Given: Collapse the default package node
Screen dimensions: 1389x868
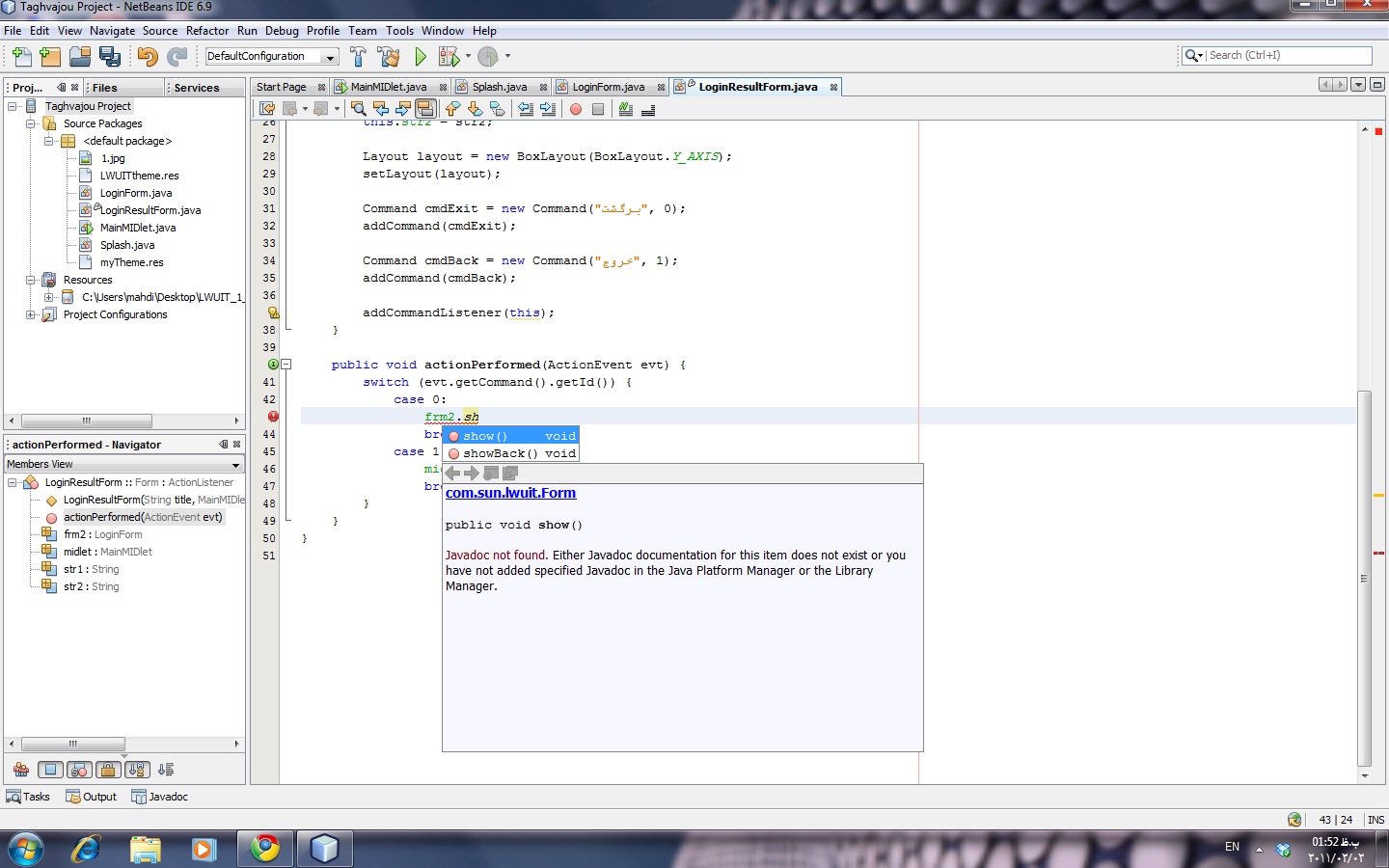Looking at the screenshot, I should point(49,141).
